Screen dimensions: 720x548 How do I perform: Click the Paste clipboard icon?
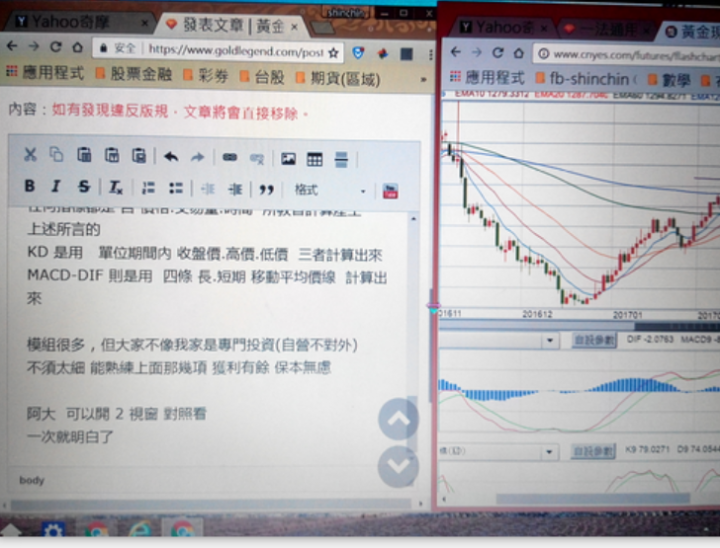[x=84, y=155]
